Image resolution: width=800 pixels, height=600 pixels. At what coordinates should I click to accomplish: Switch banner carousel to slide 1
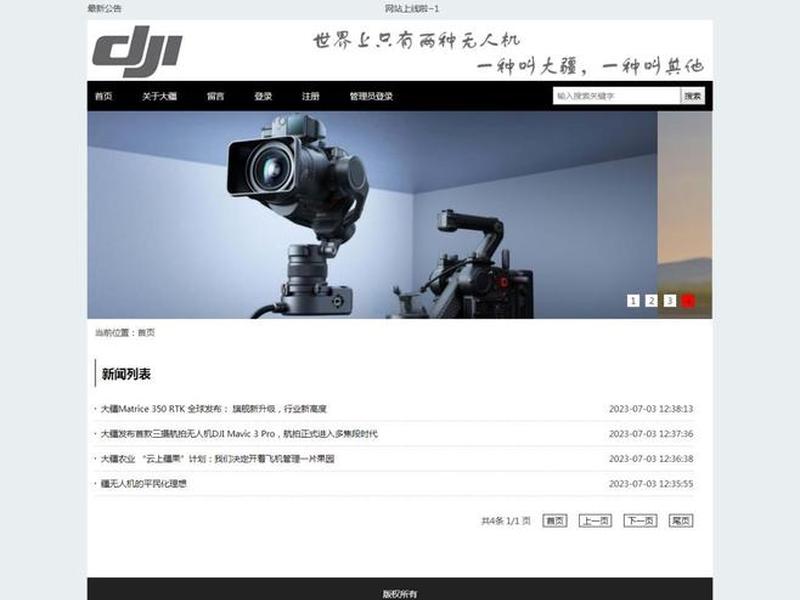coord(633,301)
